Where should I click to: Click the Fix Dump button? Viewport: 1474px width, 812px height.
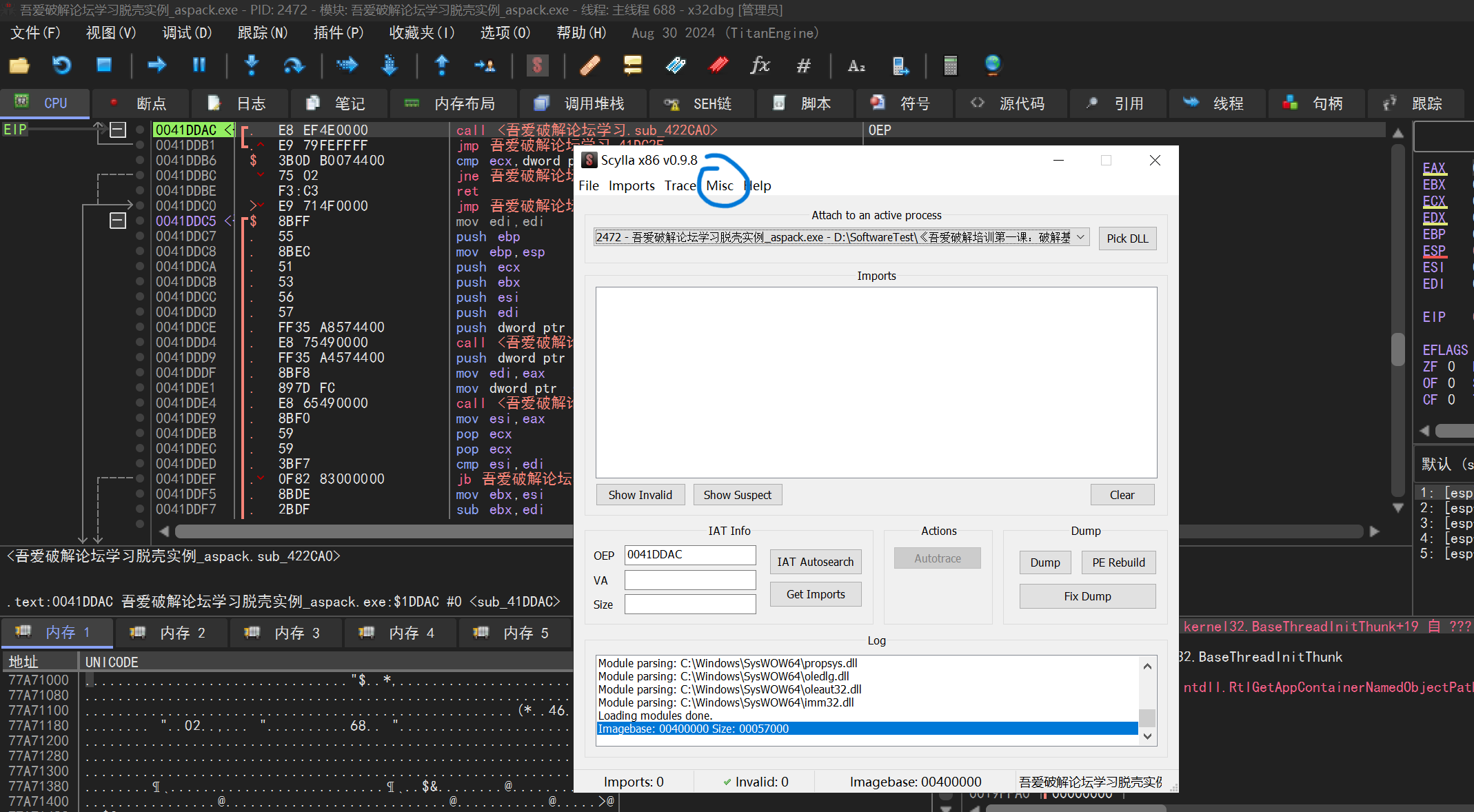pos(1087,597)
